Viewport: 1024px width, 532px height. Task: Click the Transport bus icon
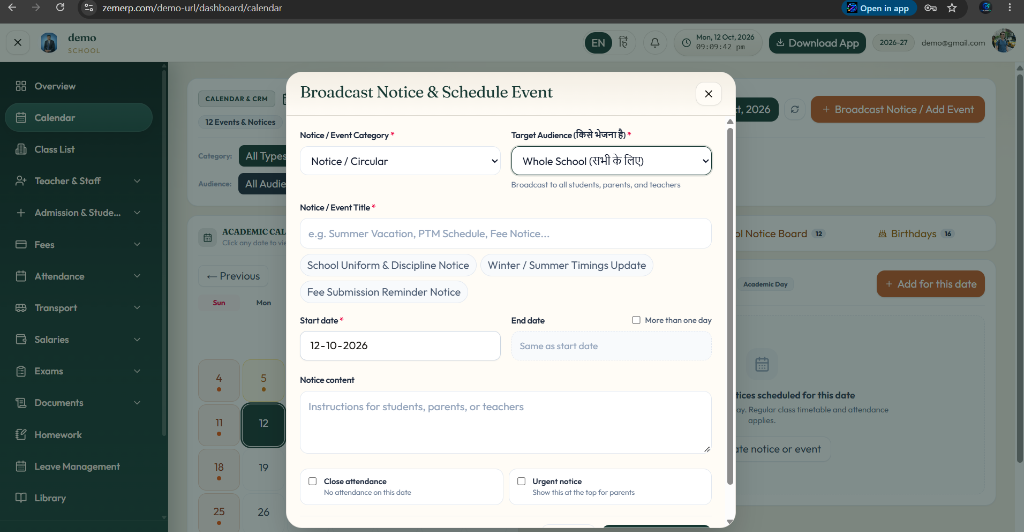point(21,307)
